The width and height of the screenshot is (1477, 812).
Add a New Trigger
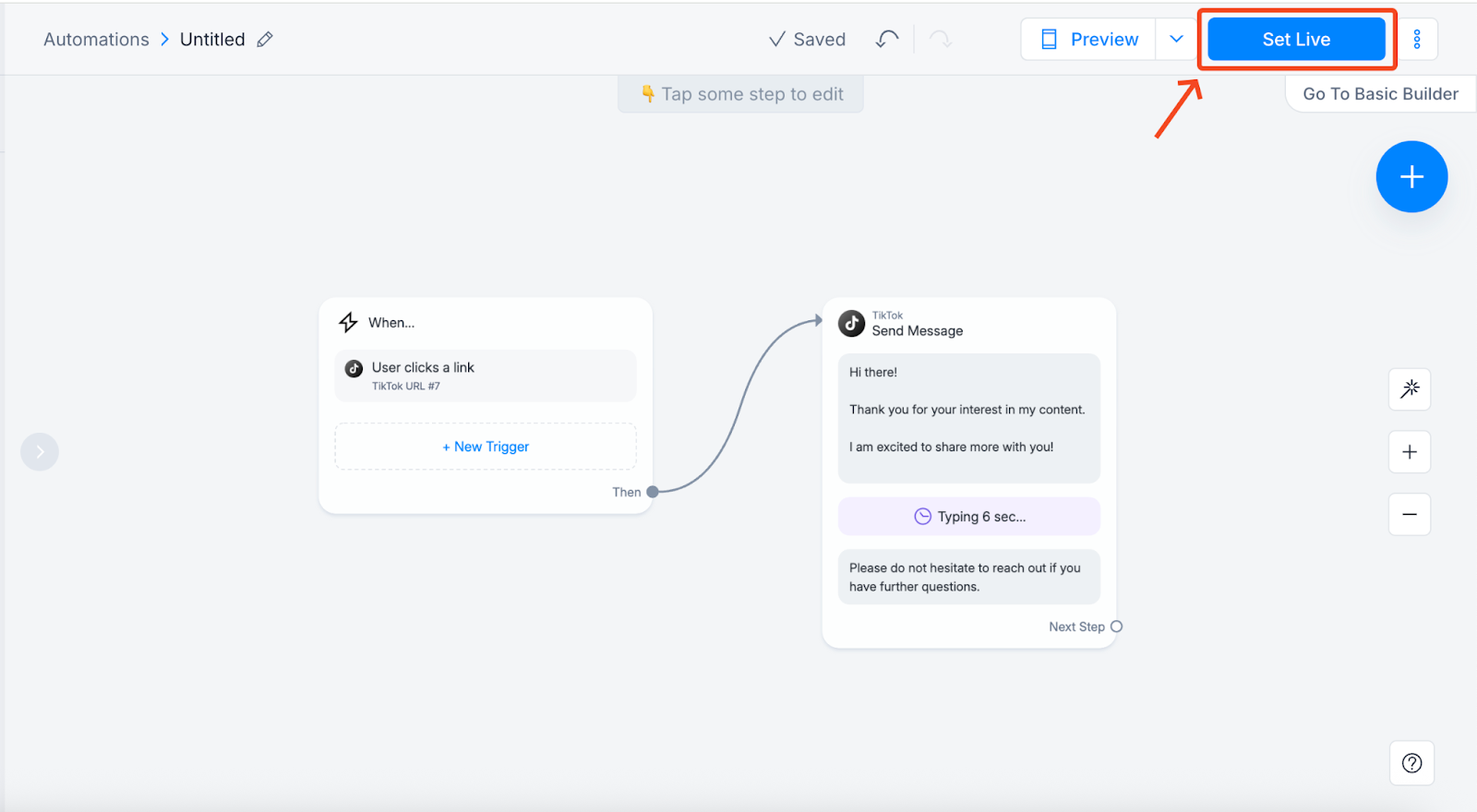click(486, 447)
